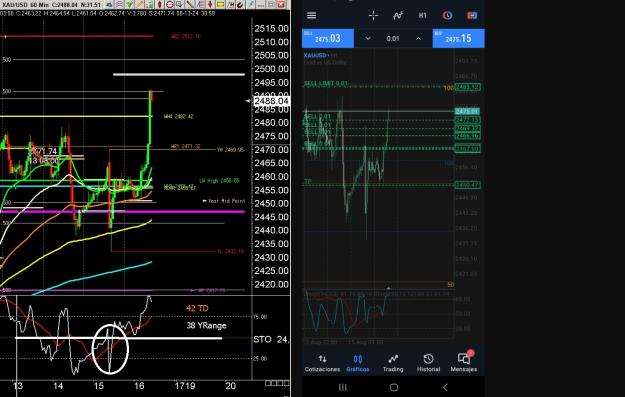This screenshot has width=625, height=397.
Task: Click the 2450.47 take profit price tag
Action: coord(467,185)
